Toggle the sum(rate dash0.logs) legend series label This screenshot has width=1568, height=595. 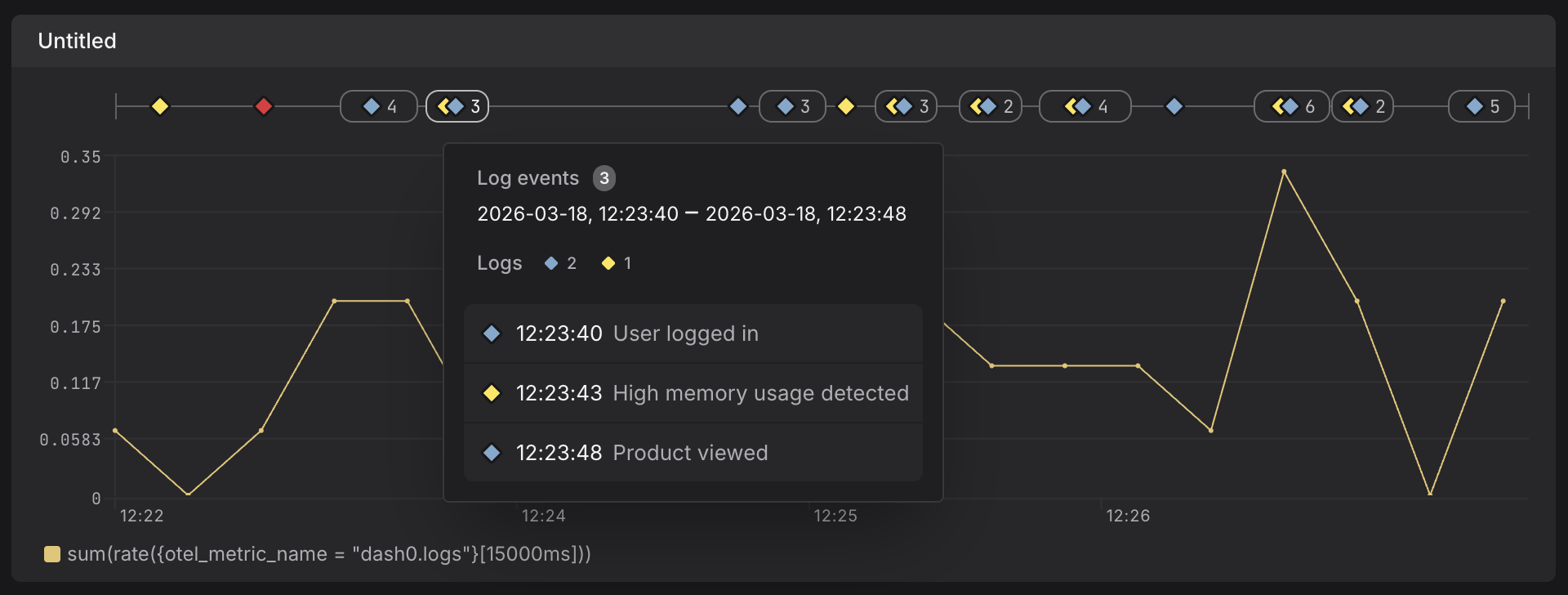(328, 554)
